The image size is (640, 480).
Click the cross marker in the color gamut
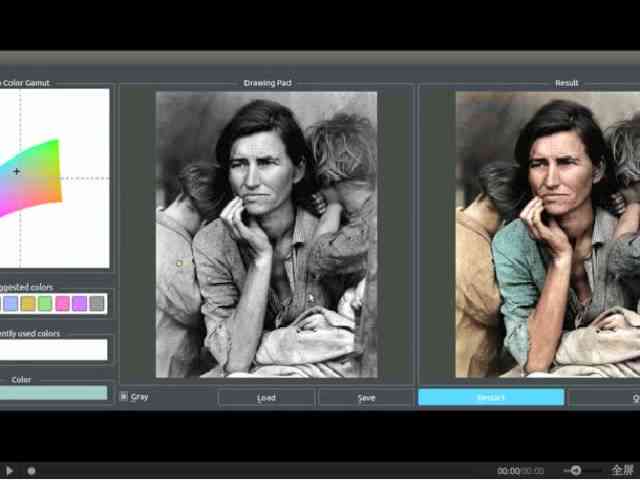pyautogui.click(x=16, y=171)
